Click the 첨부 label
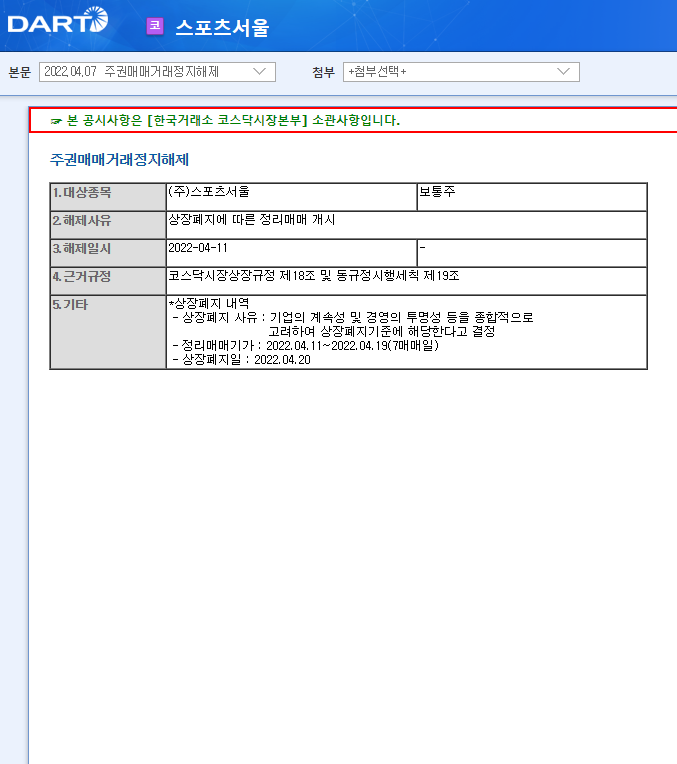The width and height of the screenshot is (677, 764). tap(323, 73)
